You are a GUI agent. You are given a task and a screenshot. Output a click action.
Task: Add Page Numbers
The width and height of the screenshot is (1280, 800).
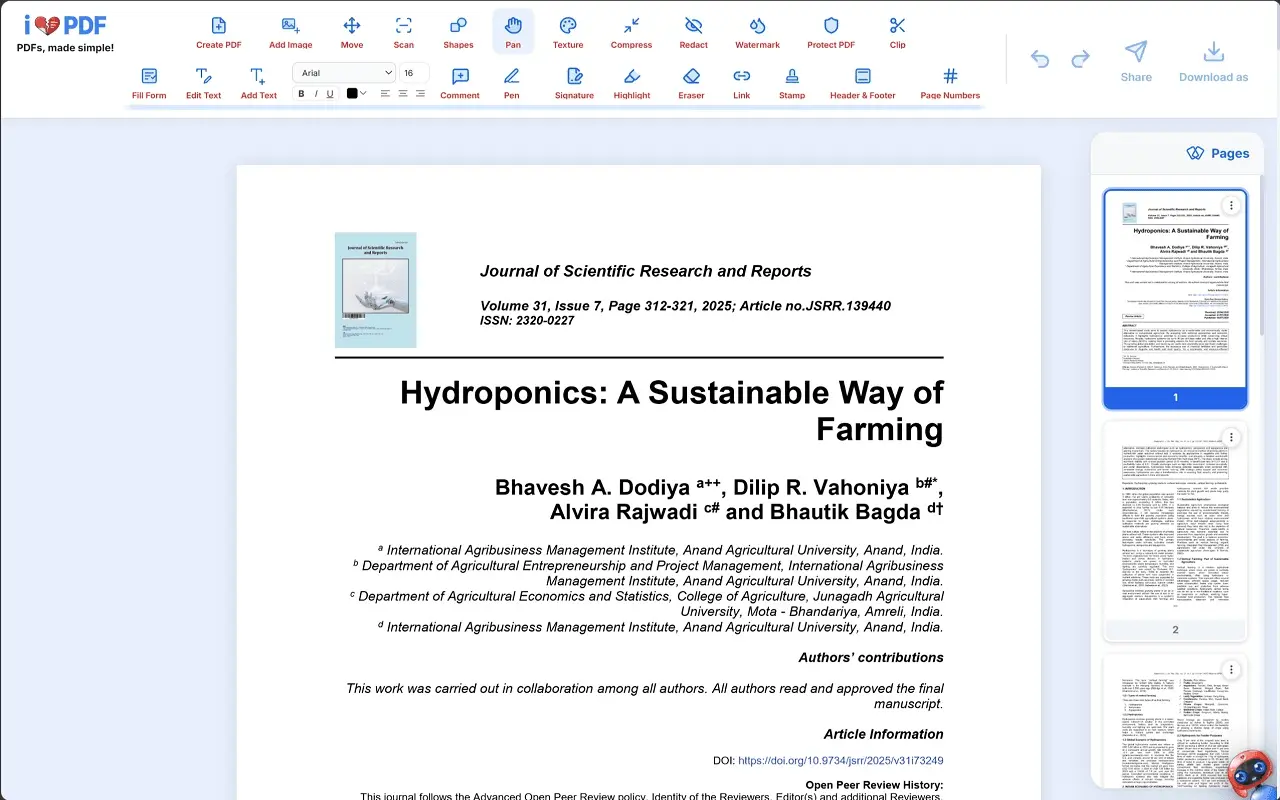(x=950, y=83)
